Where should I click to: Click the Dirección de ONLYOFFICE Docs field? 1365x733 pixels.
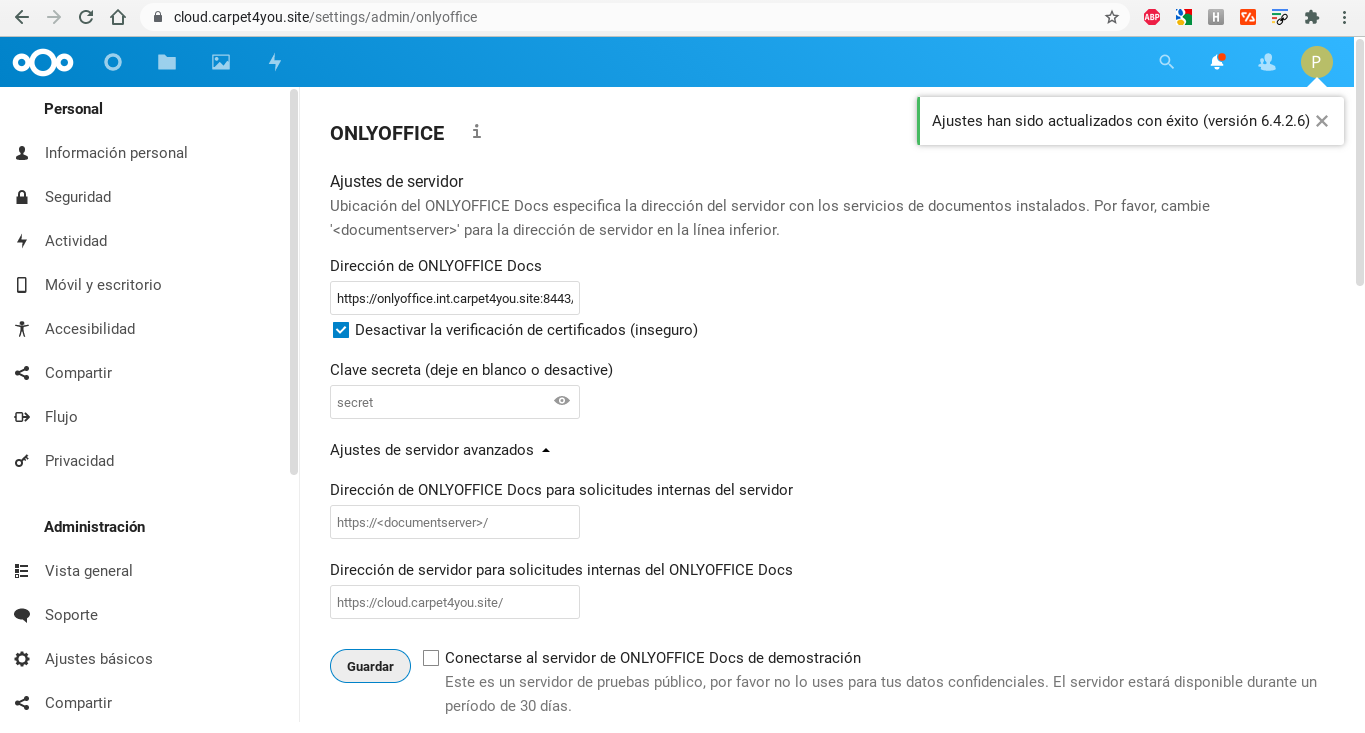(x=455, y=298)
